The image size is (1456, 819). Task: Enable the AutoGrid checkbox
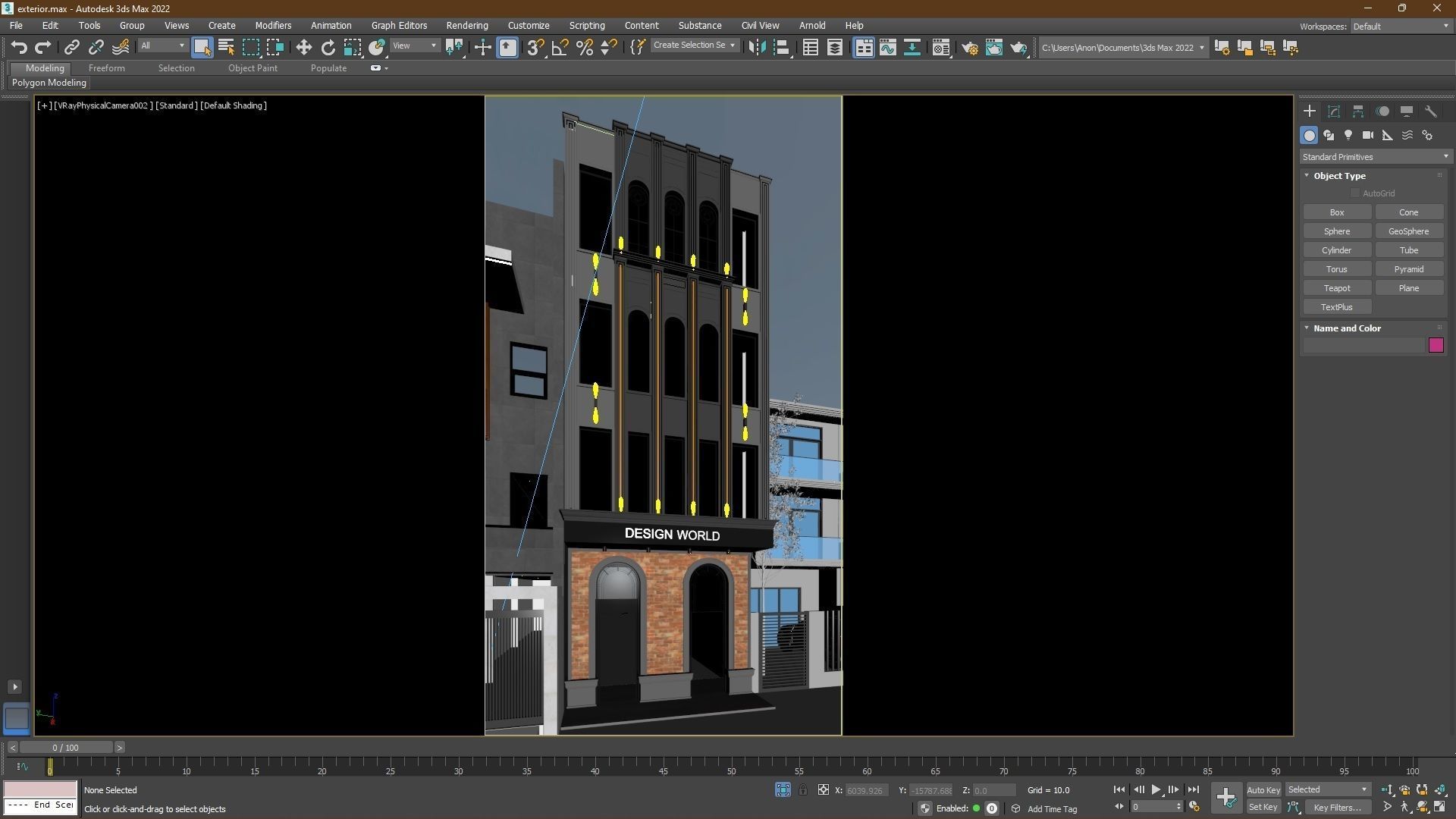tap(1356, 193)
